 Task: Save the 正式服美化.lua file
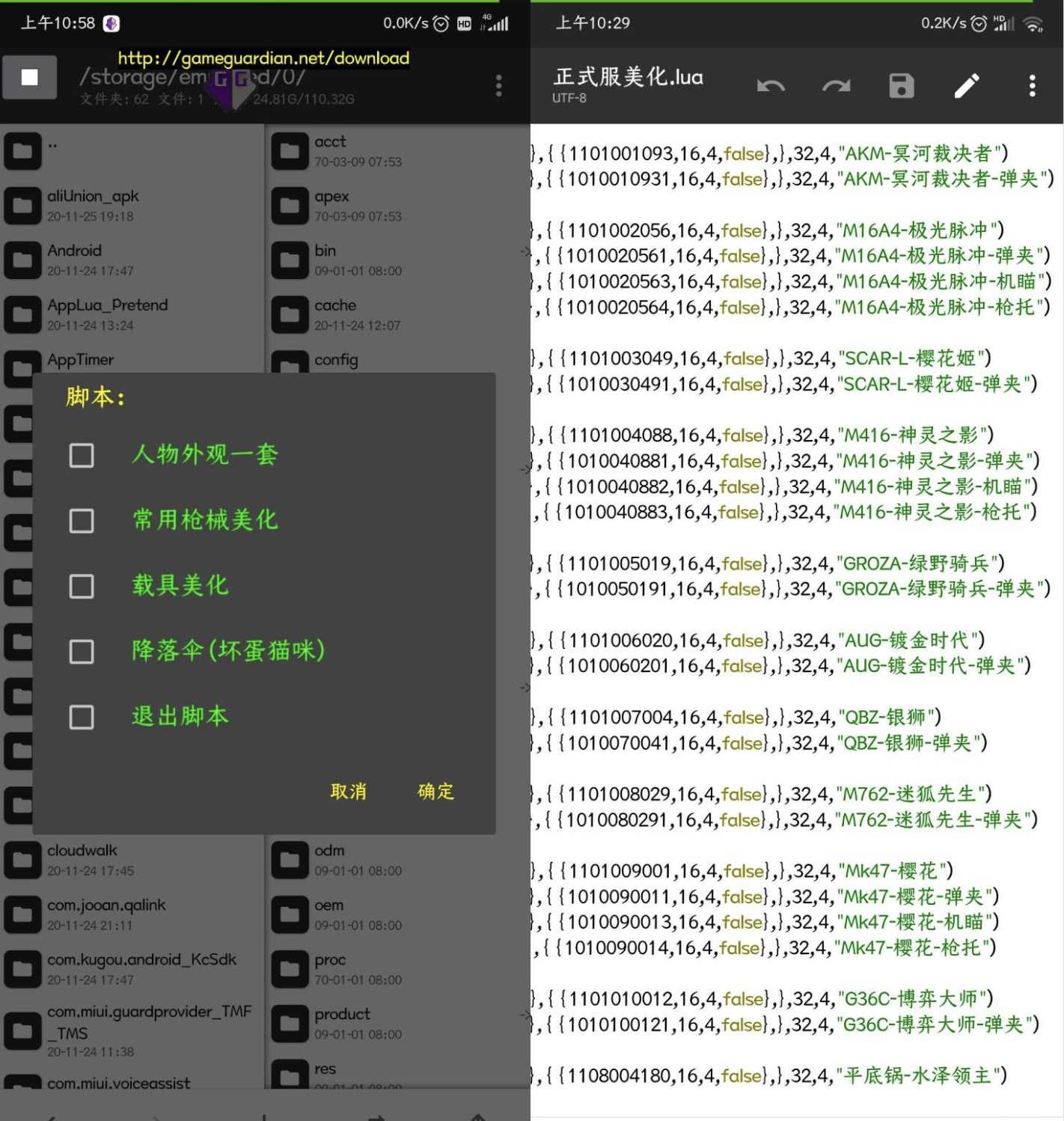(902, 86)
